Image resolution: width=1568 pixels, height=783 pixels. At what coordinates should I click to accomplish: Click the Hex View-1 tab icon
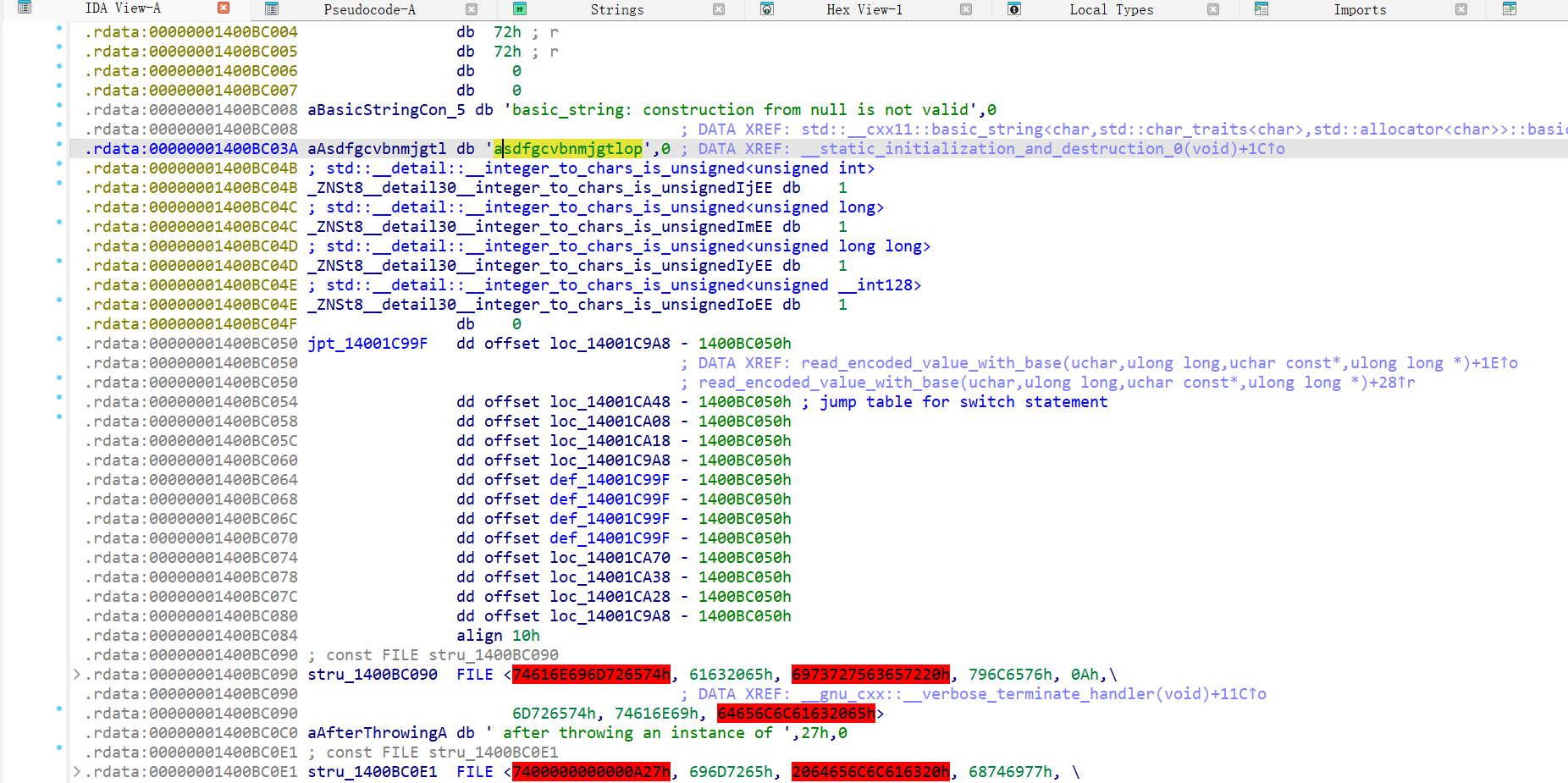[767, 9]
